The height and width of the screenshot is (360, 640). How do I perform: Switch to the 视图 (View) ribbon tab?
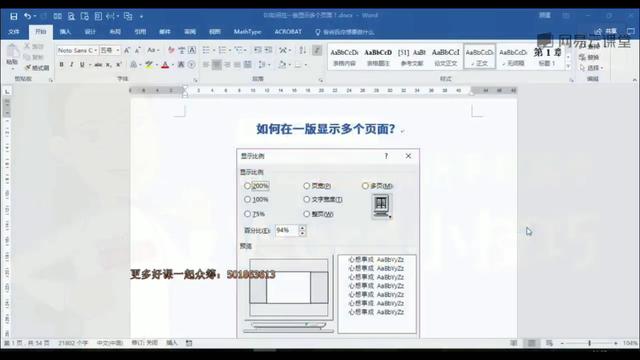(215, 32)
